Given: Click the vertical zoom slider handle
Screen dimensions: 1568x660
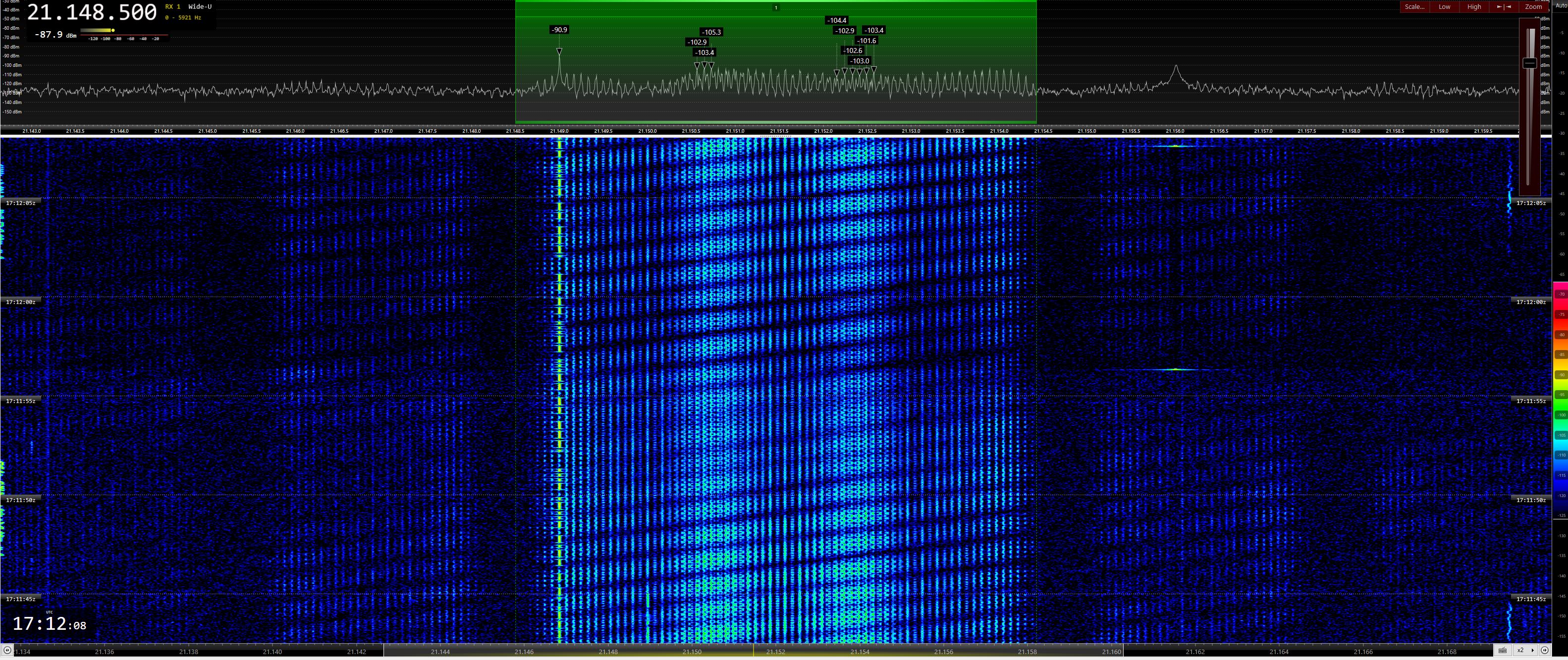Looking at the screenshot, I should coord(1530,63).
